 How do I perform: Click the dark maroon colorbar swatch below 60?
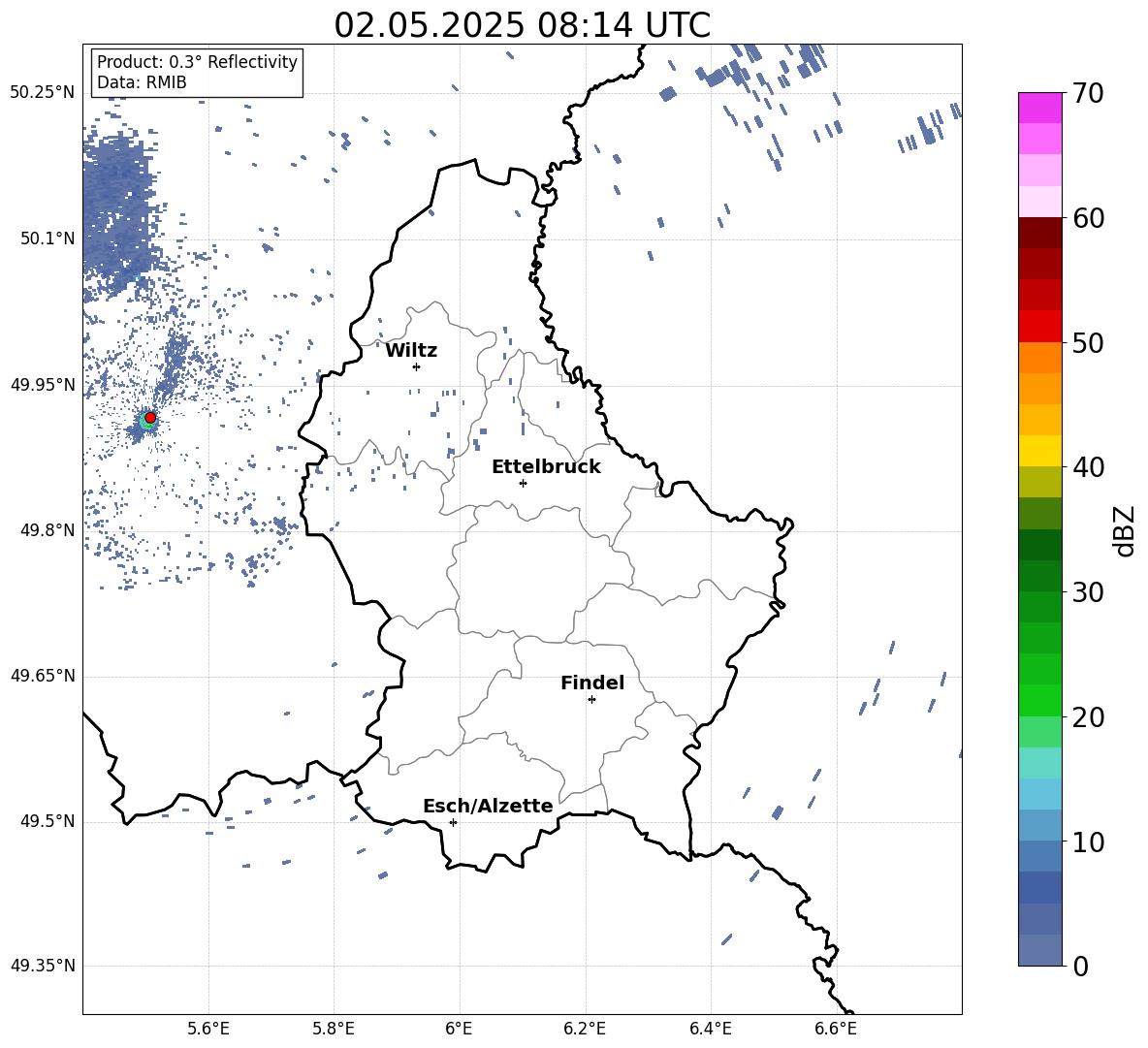click(1040, 233)
